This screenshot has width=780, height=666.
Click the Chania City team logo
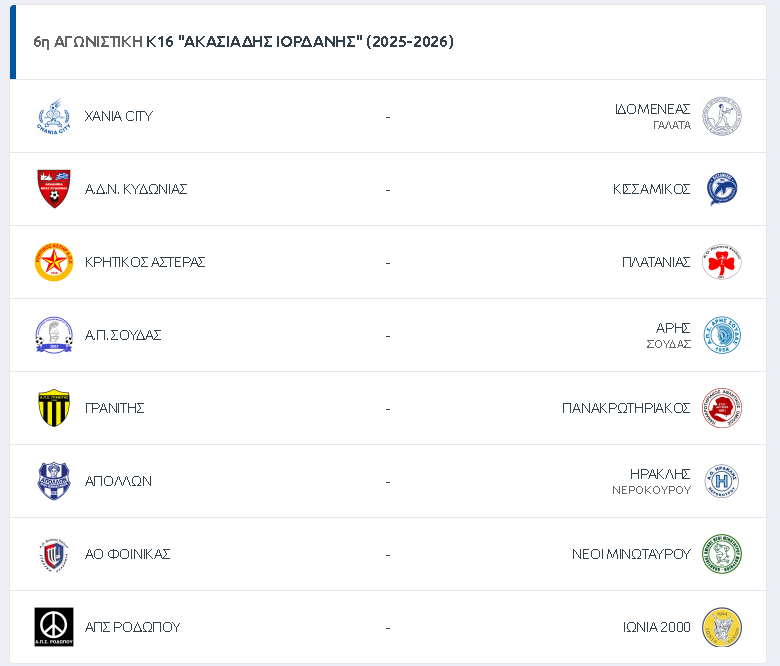[53, 116]
